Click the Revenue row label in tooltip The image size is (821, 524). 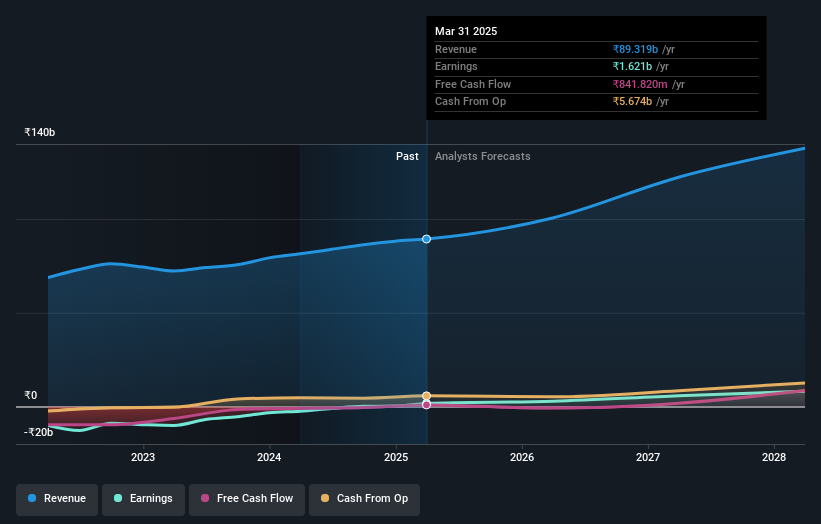[x=456, y=49]
